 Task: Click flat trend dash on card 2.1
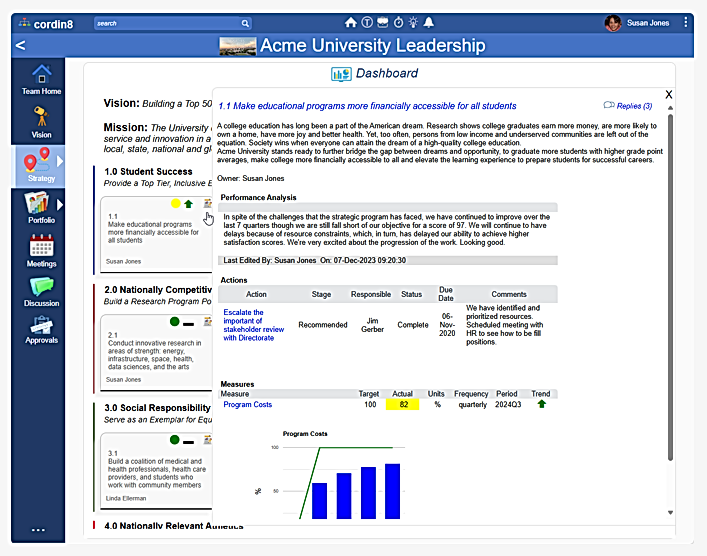tap(189, 324)
